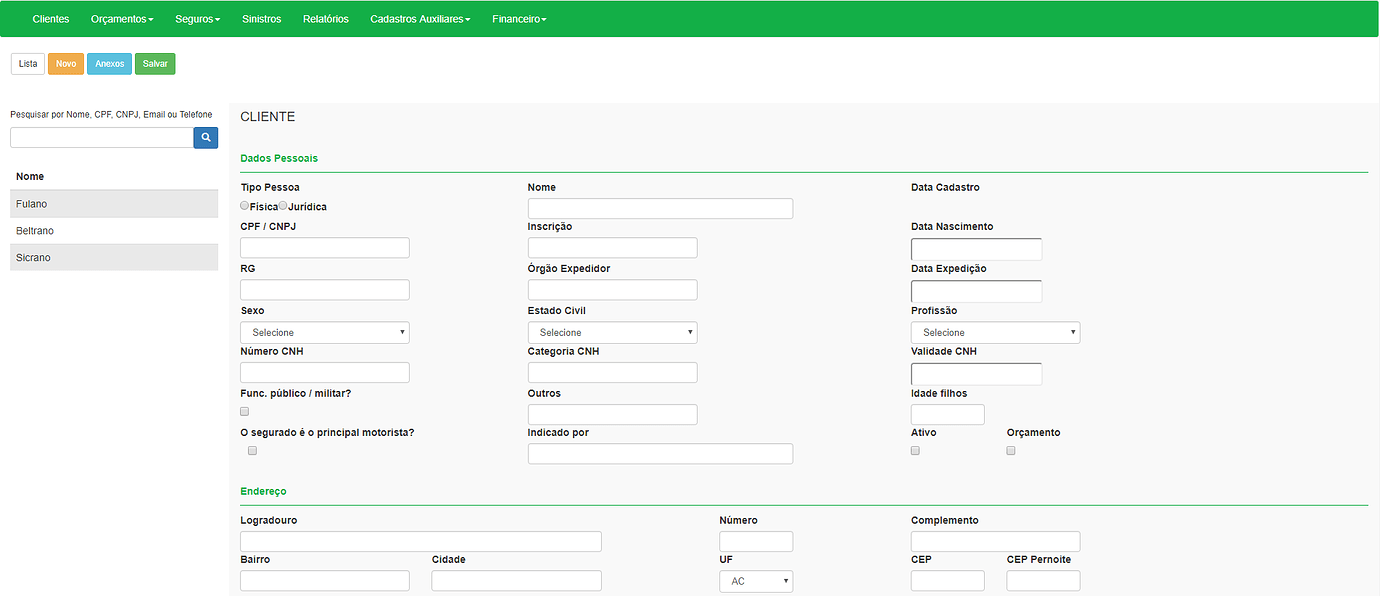Screen dimensions: 1380x596
Task: Click the blue magnifier search button
Action: coord(205,138)
